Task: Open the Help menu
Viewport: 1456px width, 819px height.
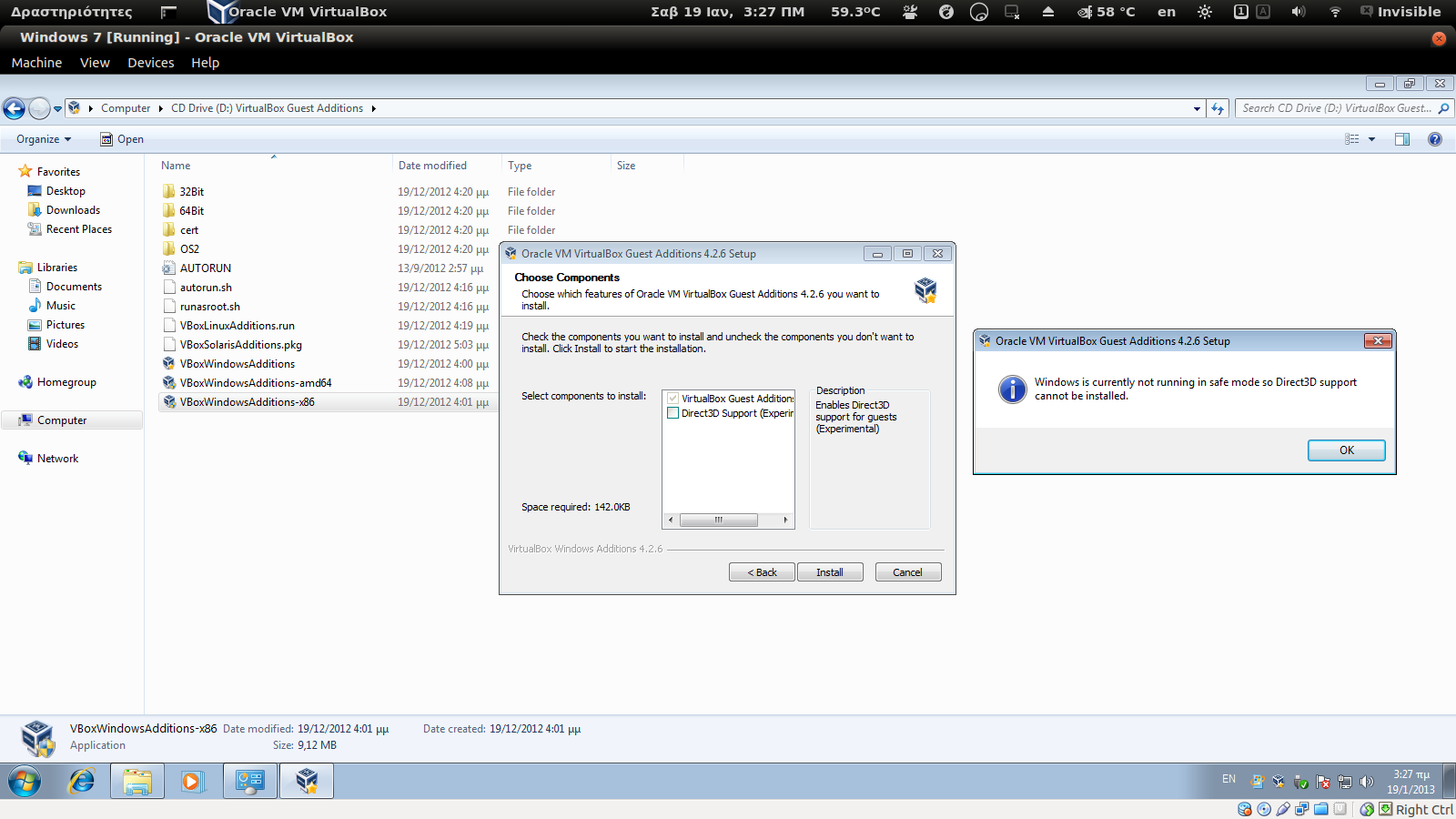Action: tap(205, 63)
